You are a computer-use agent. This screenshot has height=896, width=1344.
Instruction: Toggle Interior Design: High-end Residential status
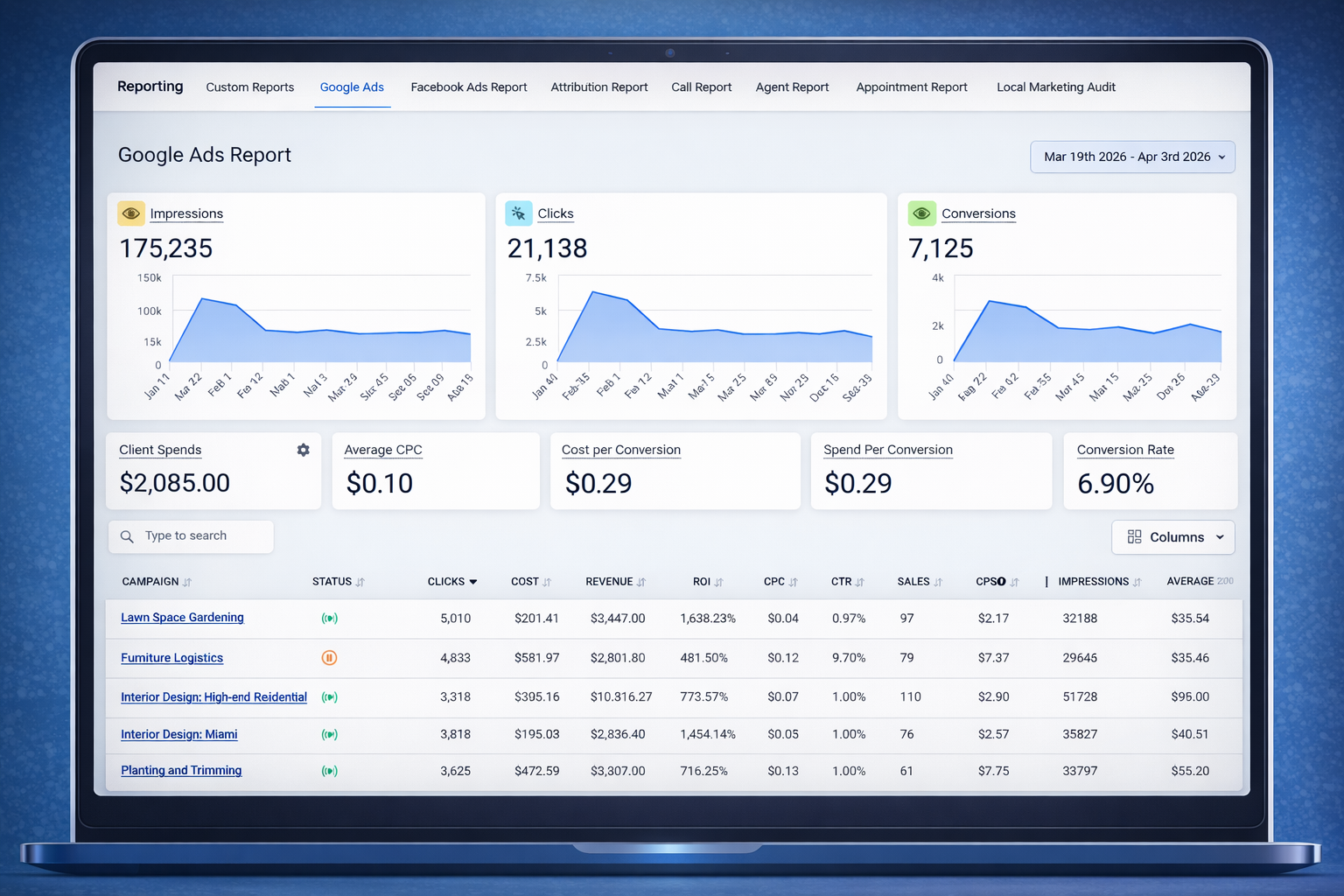[329, 697]
